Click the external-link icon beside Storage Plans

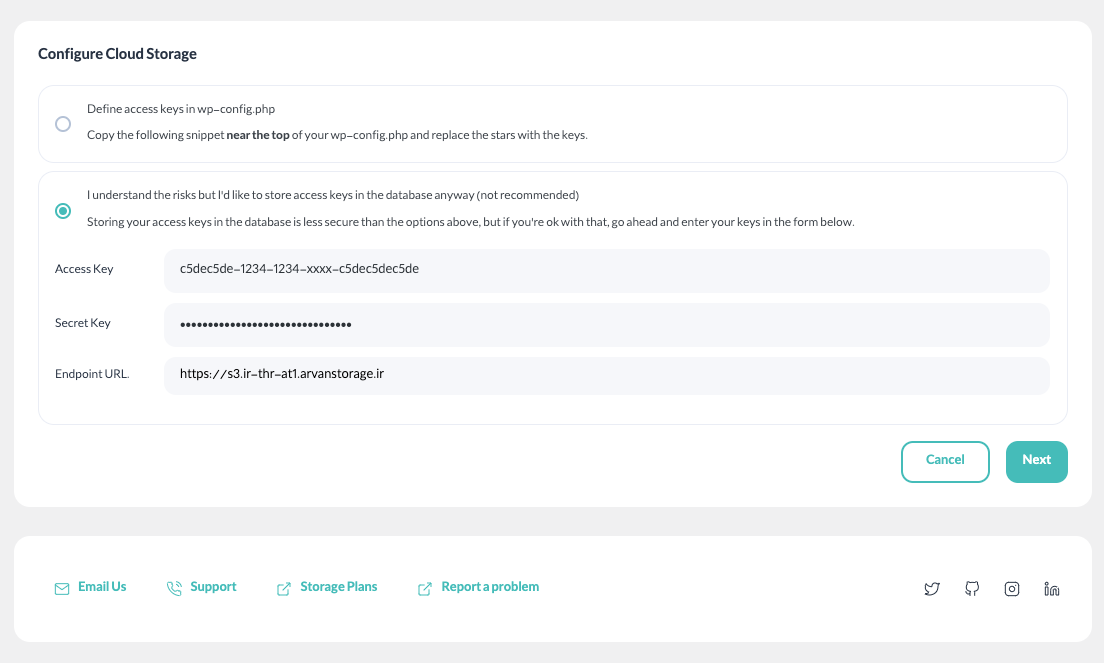pyautogui.click(x=284, y=588)
